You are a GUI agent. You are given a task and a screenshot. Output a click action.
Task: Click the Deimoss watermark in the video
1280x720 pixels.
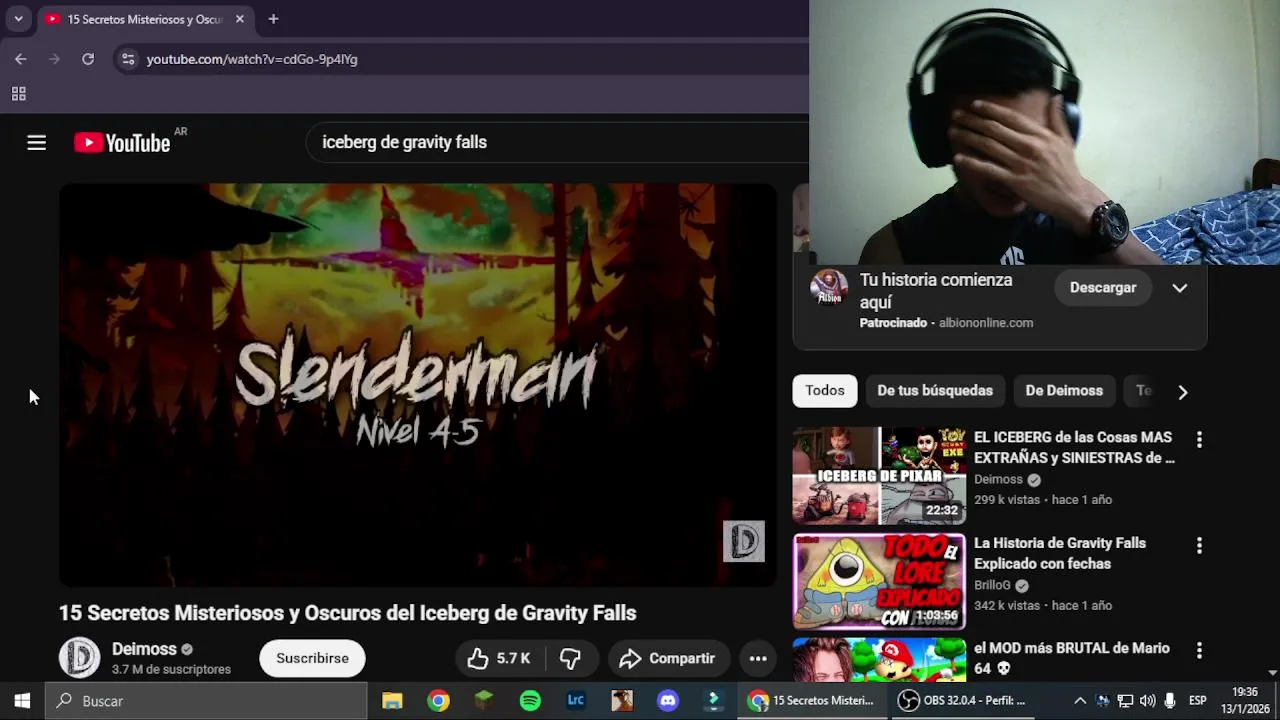point(744,541)
